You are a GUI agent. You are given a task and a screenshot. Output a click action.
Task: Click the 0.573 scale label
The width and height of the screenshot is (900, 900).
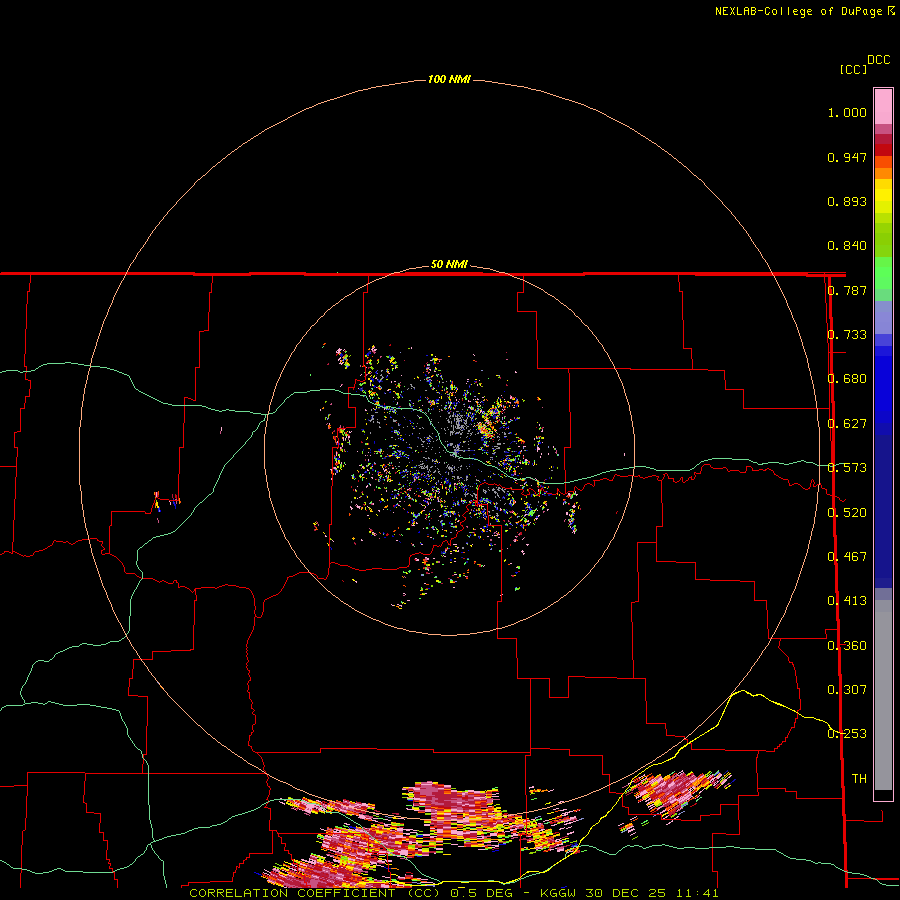847,468
